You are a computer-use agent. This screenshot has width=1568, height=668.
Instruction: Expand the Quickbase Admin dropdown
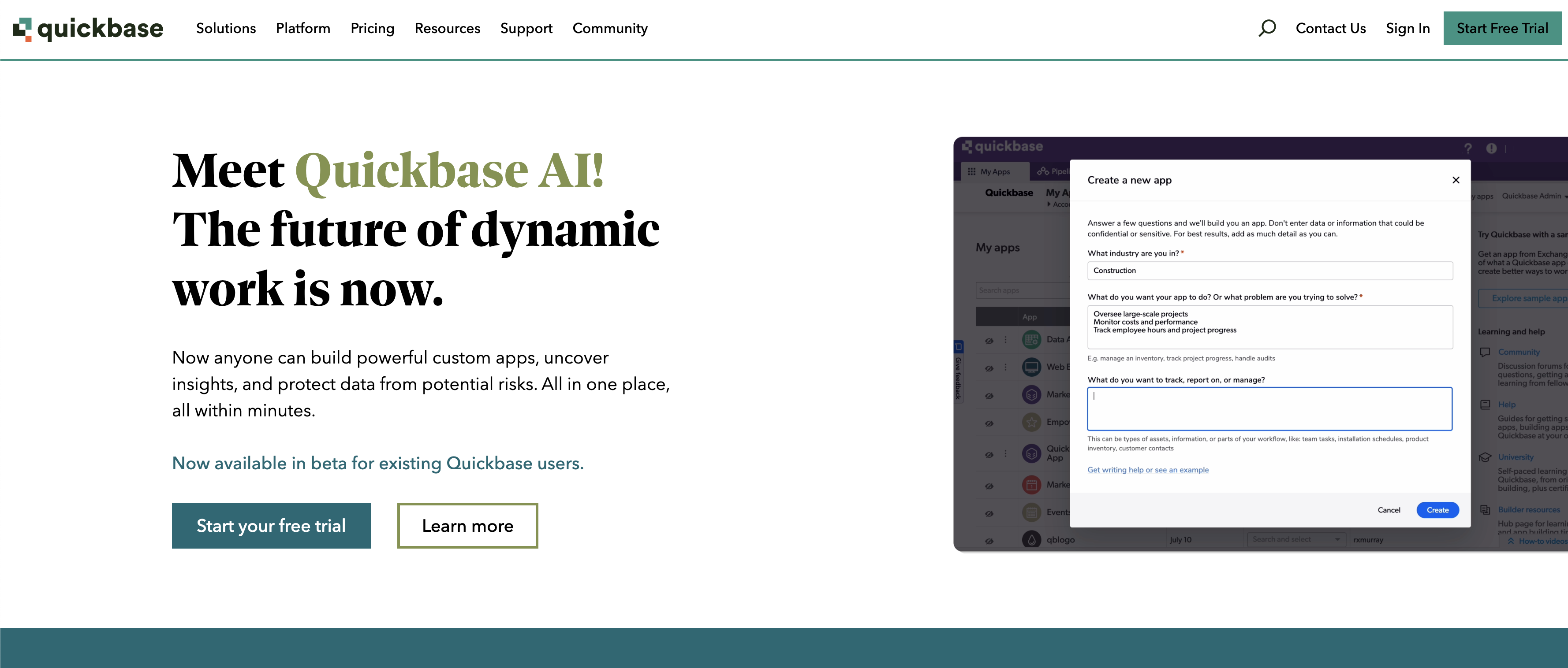1534,196
